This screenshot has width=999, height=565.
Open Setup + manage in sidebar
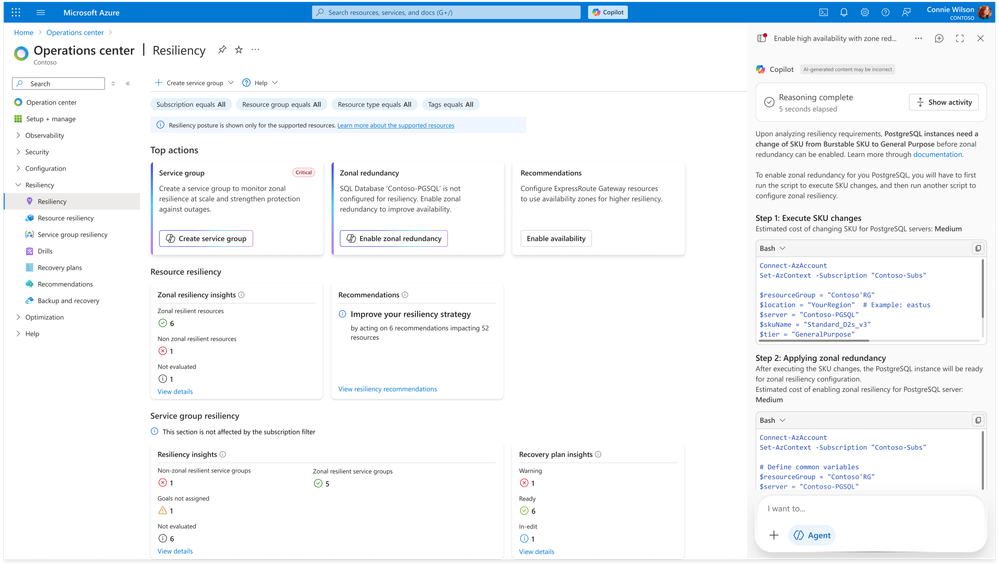click(x=50, y=119)
